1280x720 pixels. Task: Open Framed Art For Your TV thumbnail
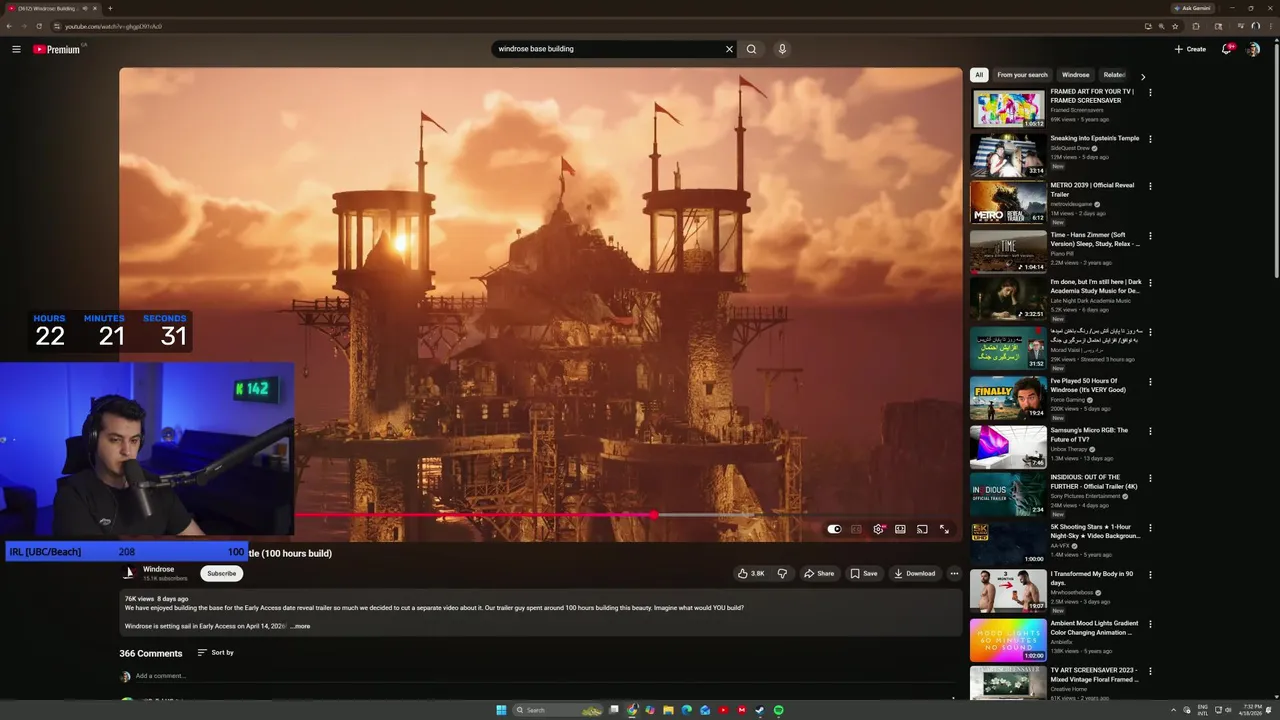point(1008,108)
